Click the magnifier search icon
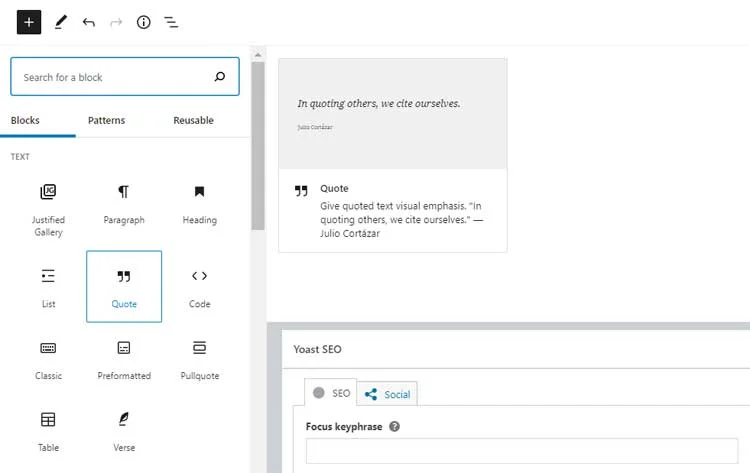This screenshot has width=750, height=473. [x=220, y=77]
